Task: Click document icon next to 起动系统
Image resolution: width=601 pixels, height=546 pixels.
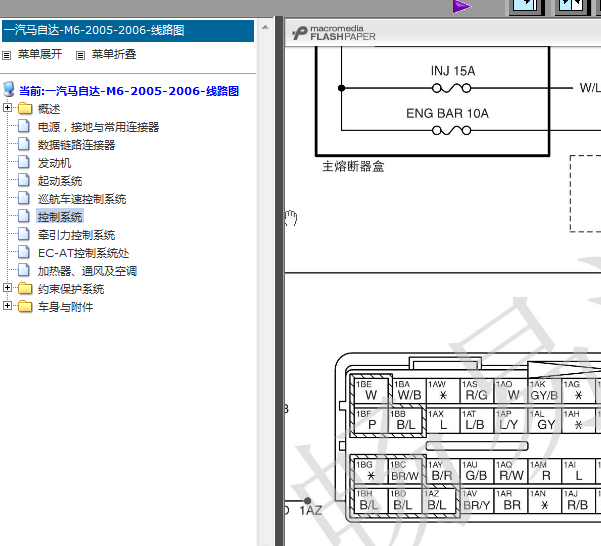Action: click(24, 180)
